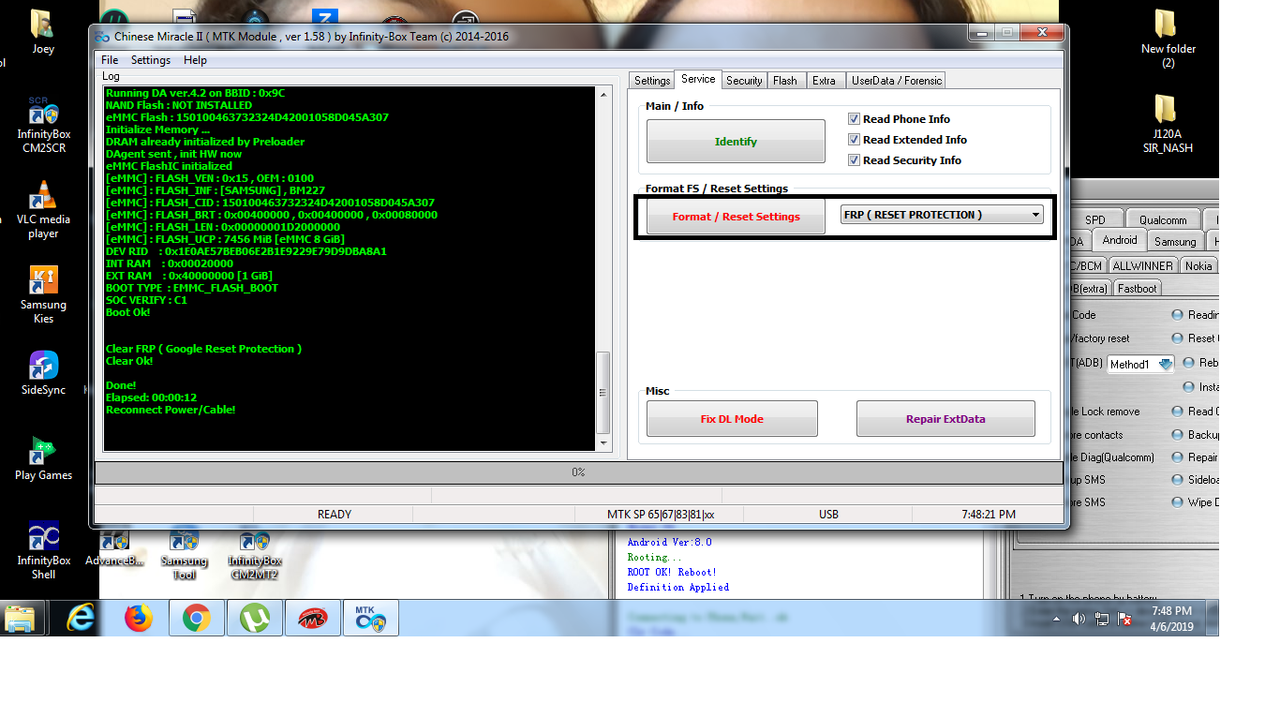Click the log scrollbar down arrow
Screen dimensions: 1280x720
(603, 443)
